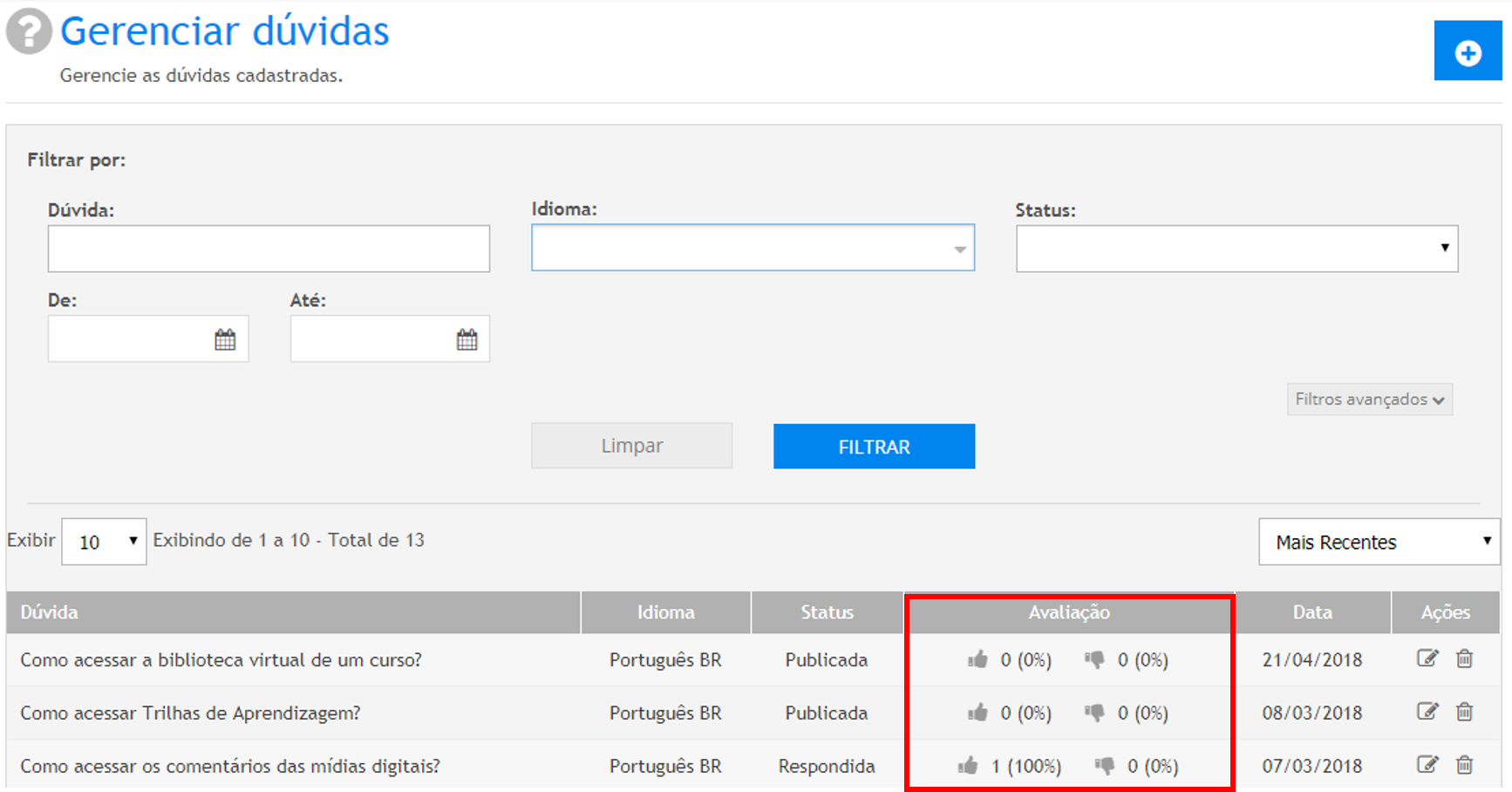Expand Filtros avançados
Image resolution: width=1512 pixels, height=792 pixels.
pyautogui.click(x=1369, y=399)
